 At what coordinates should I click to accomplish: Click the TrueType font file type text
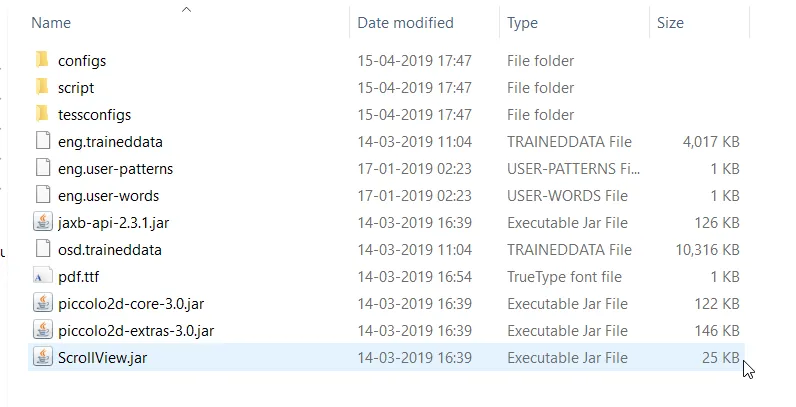coord(564,276)
